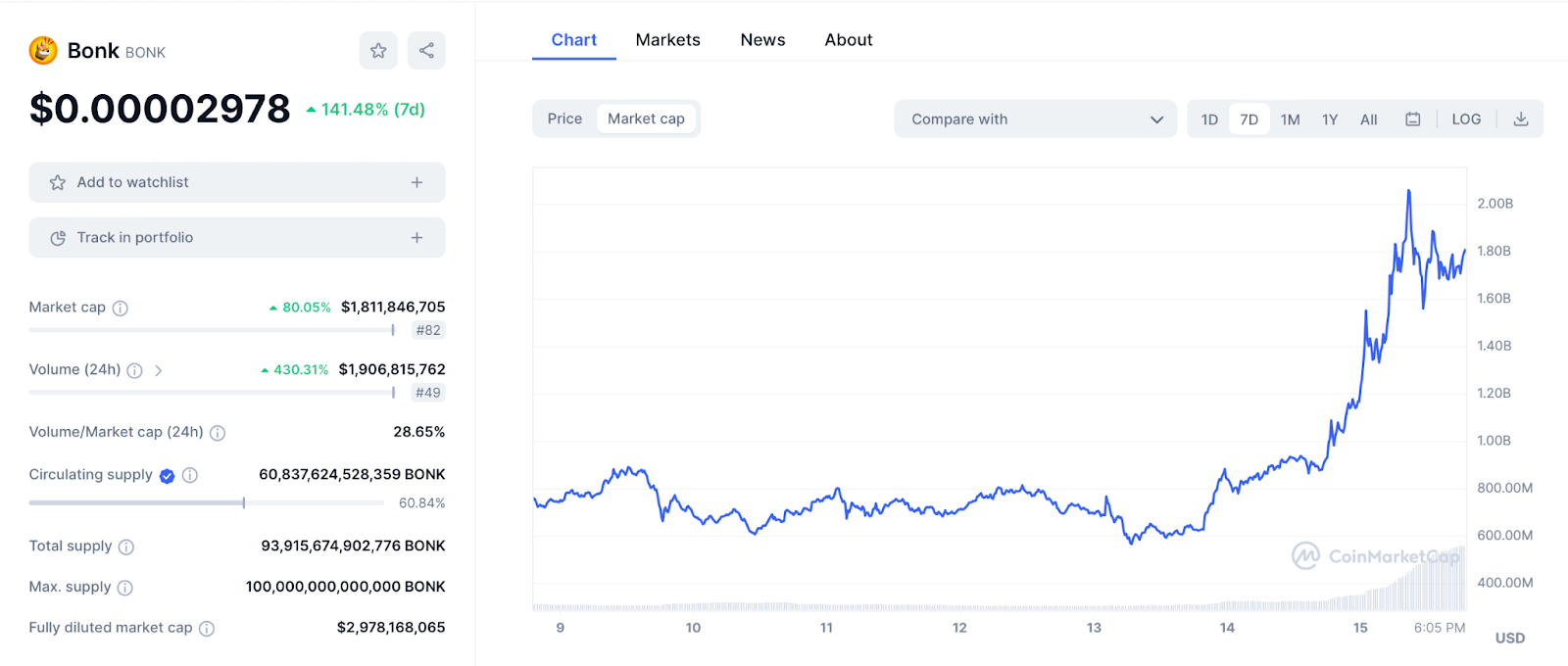Click the chart peak near 2.00B
Screen dimensions: 1568x666
(1409, 192)
